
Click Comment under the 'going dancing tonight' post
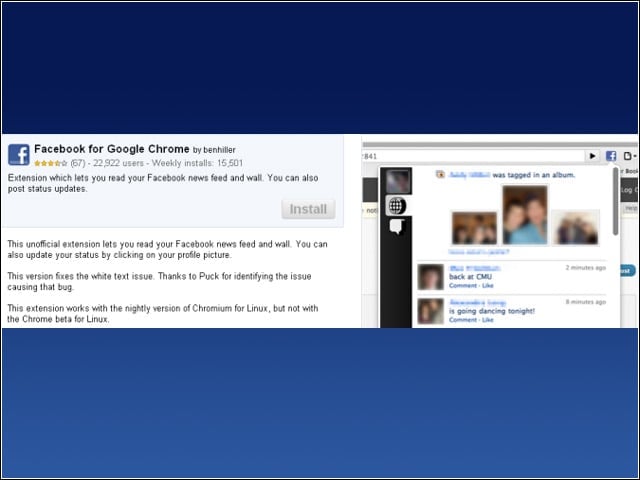pyautogui.click(x=462, y=320)
